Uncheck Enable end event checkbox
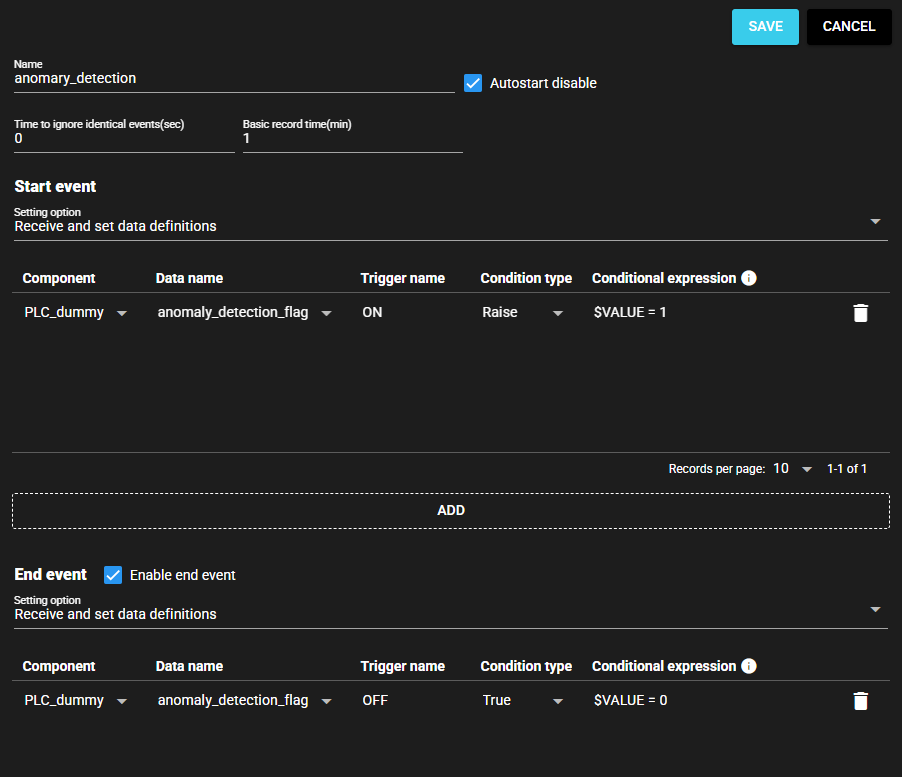Screen dimensions: 902x777 (x=113, y=575)
